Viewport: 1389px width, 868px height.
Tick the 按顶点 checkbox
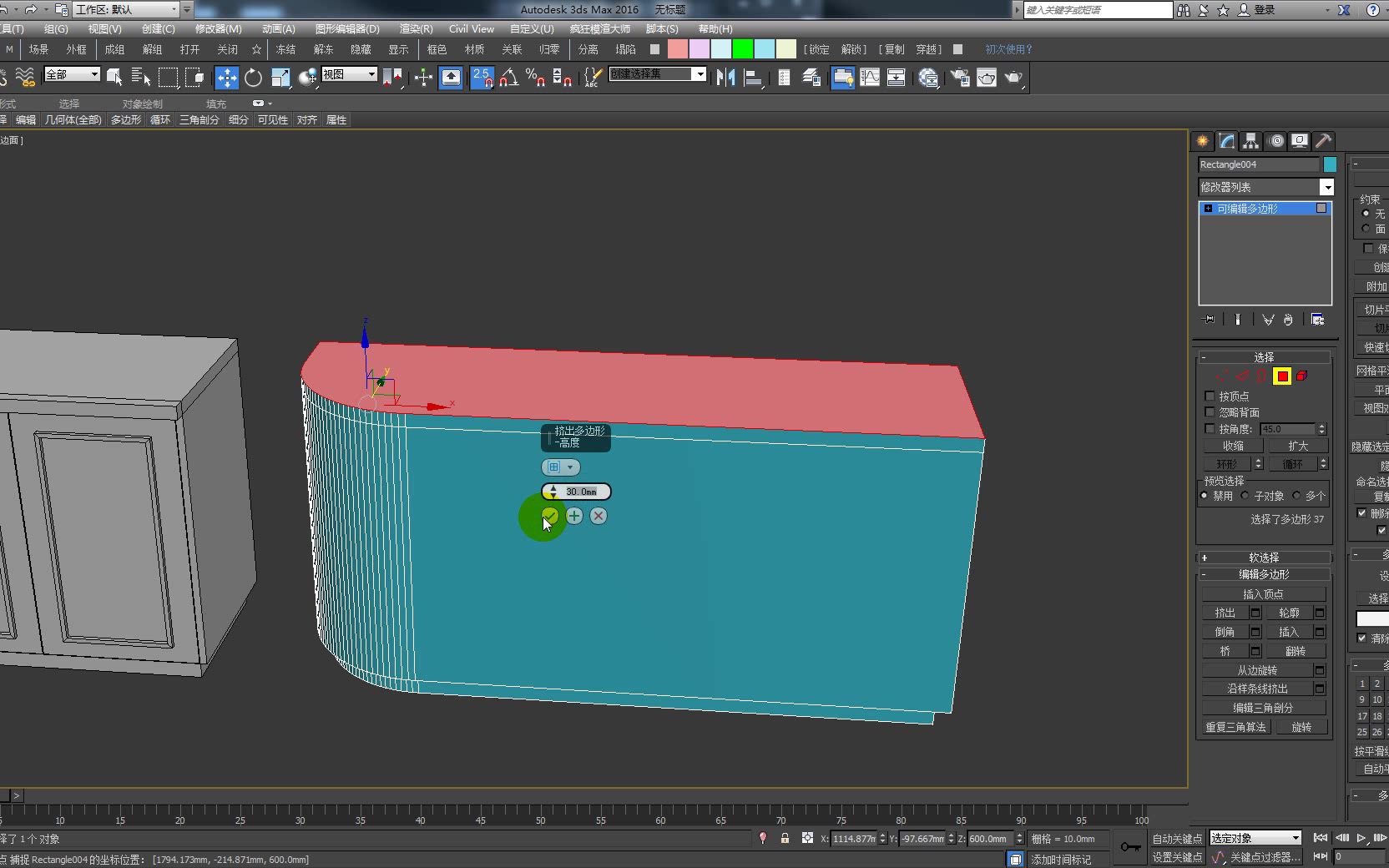coord(1210,396)
